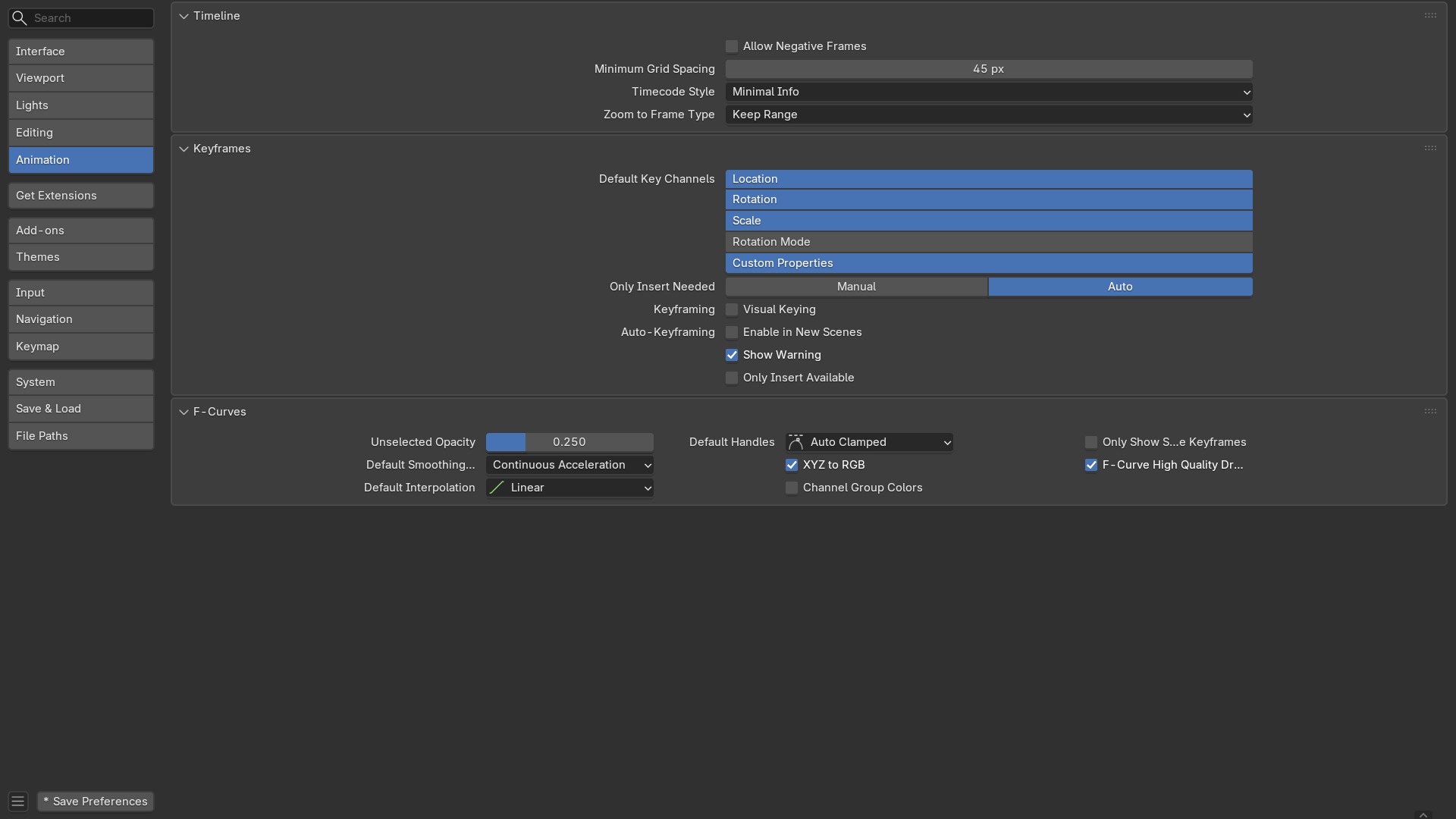Open Default Handles dropdown
The width and height of the screenshot is (1456, 819).
pyautogui.click(x=869, y=442)
